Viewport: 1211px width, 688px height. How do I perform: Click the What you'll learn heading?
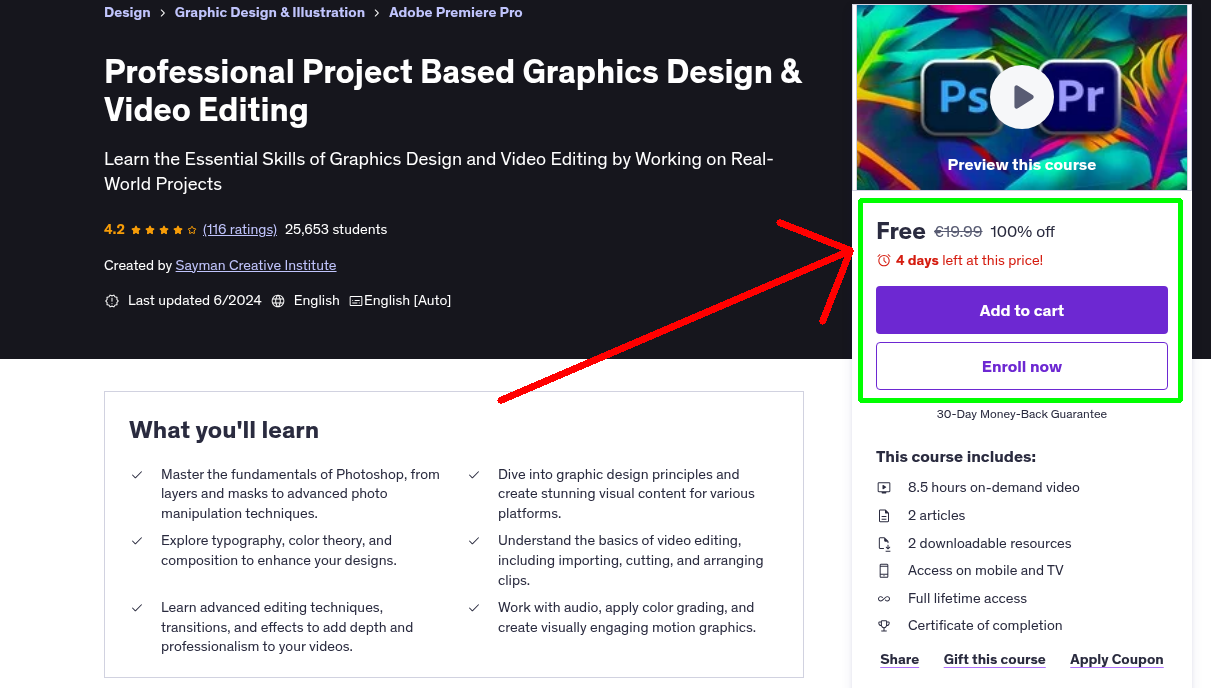coord(224,430)
